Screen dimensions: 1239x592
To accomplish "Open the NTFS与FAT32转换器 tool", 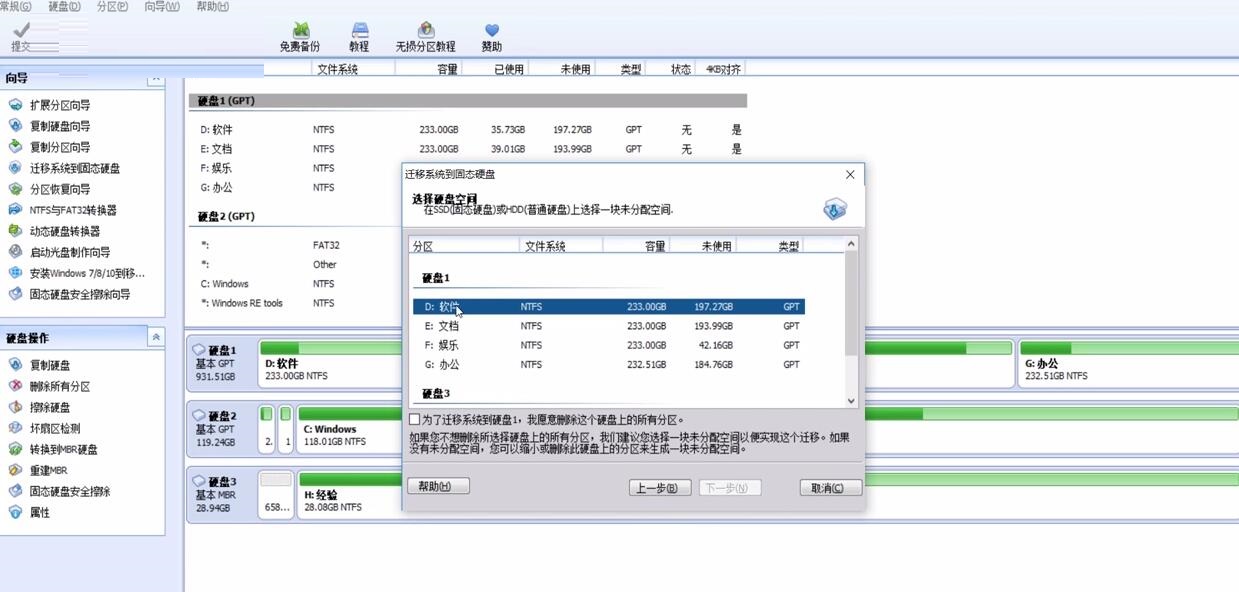I will pyautogui.click(x=73, y=210).
